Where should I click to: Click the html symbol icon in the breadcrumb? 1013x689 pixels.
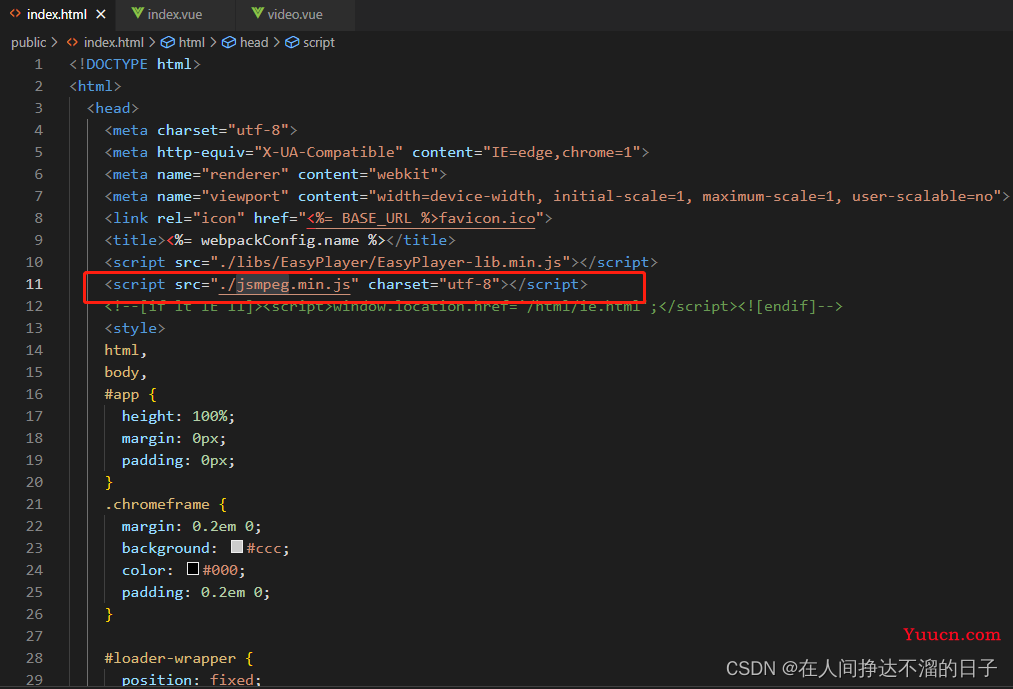(168, 43)
